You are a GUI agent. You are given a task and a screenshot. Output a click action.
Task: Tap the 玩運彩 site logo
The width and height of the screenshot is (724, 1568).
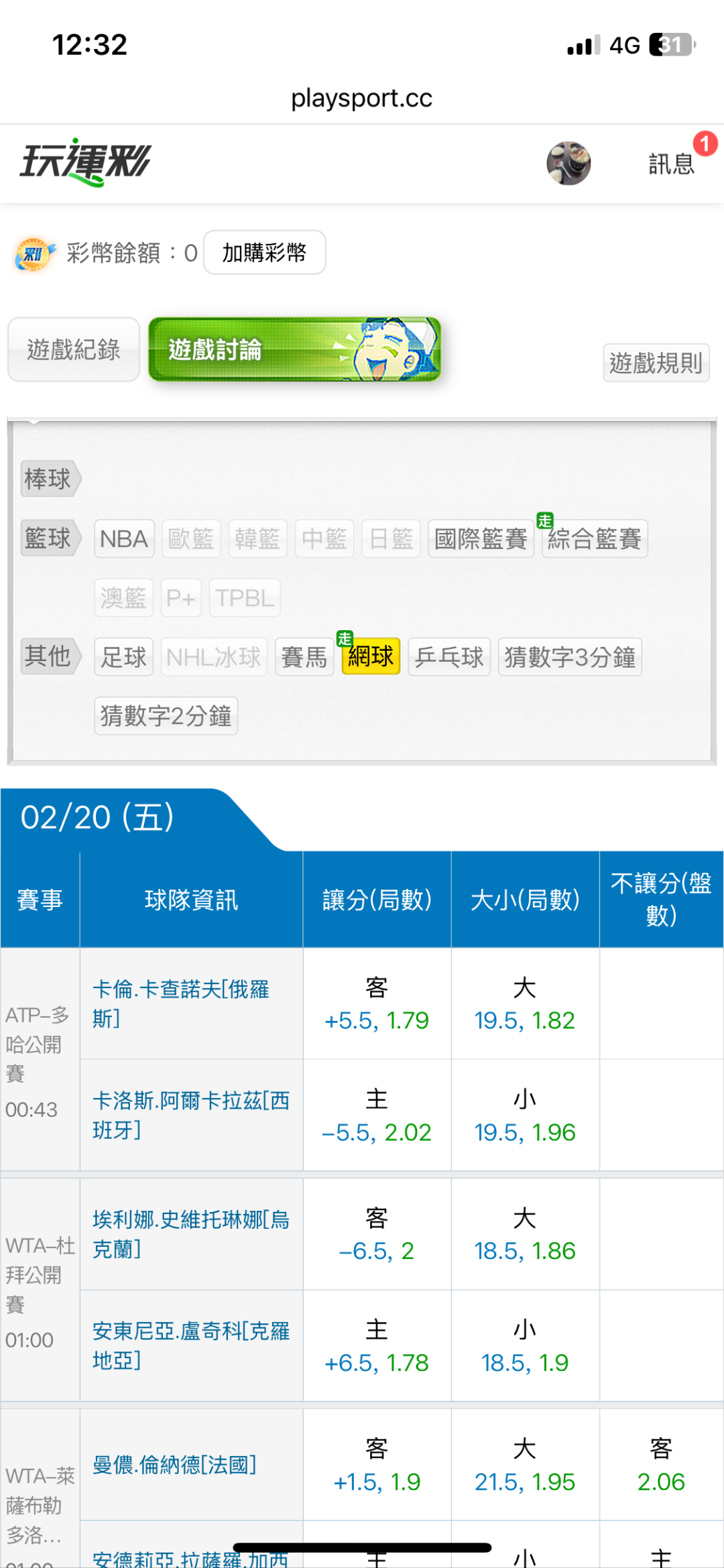coord(86,162)
